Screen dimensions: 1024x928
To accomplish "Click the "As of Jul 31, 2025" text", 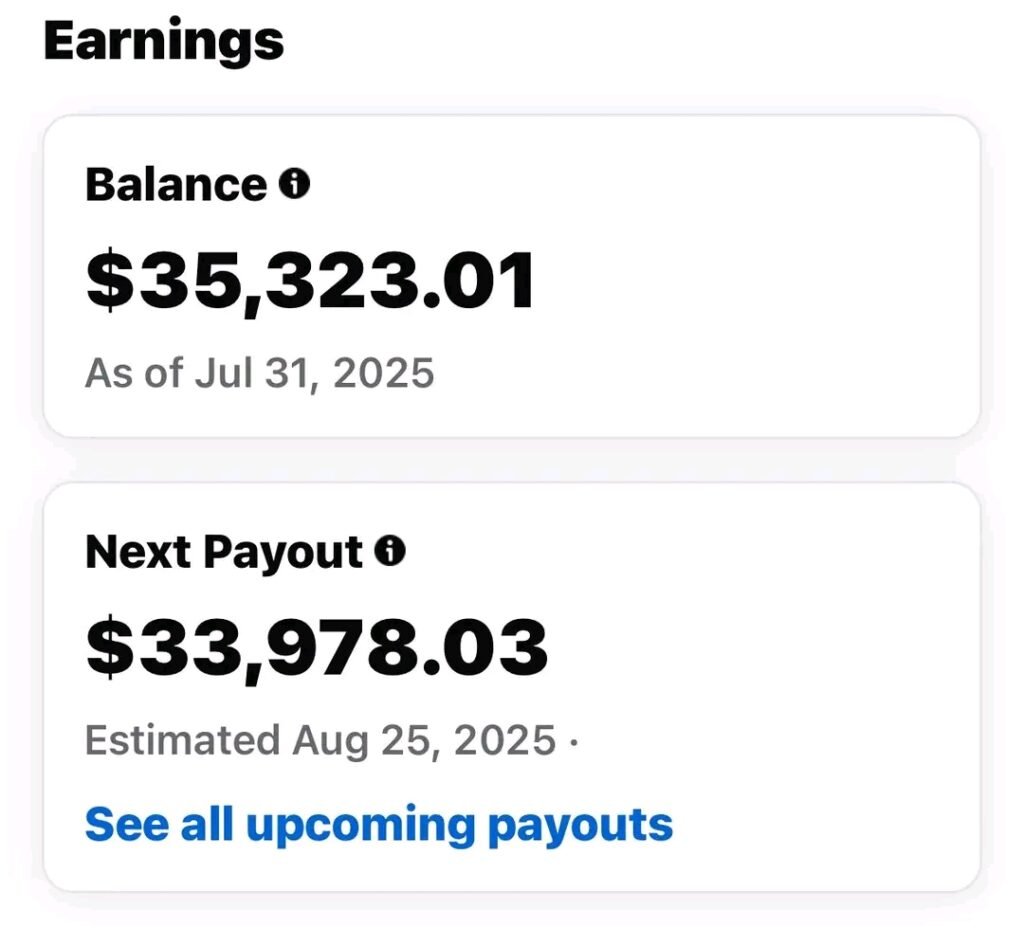I will click(x=259, y=373).
